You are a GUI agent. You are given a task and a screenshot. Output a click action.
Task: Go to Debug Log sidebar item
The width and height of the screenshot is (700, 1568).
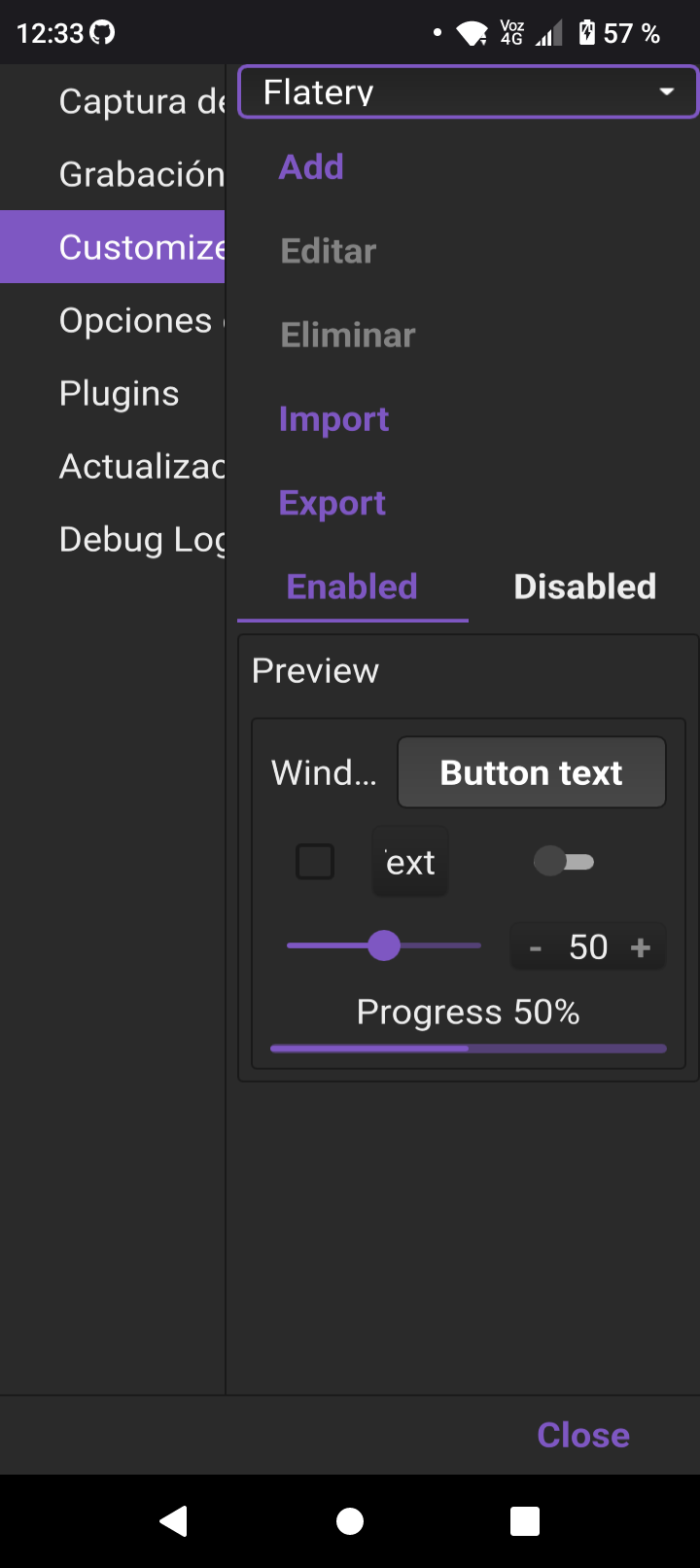(141, 540)
